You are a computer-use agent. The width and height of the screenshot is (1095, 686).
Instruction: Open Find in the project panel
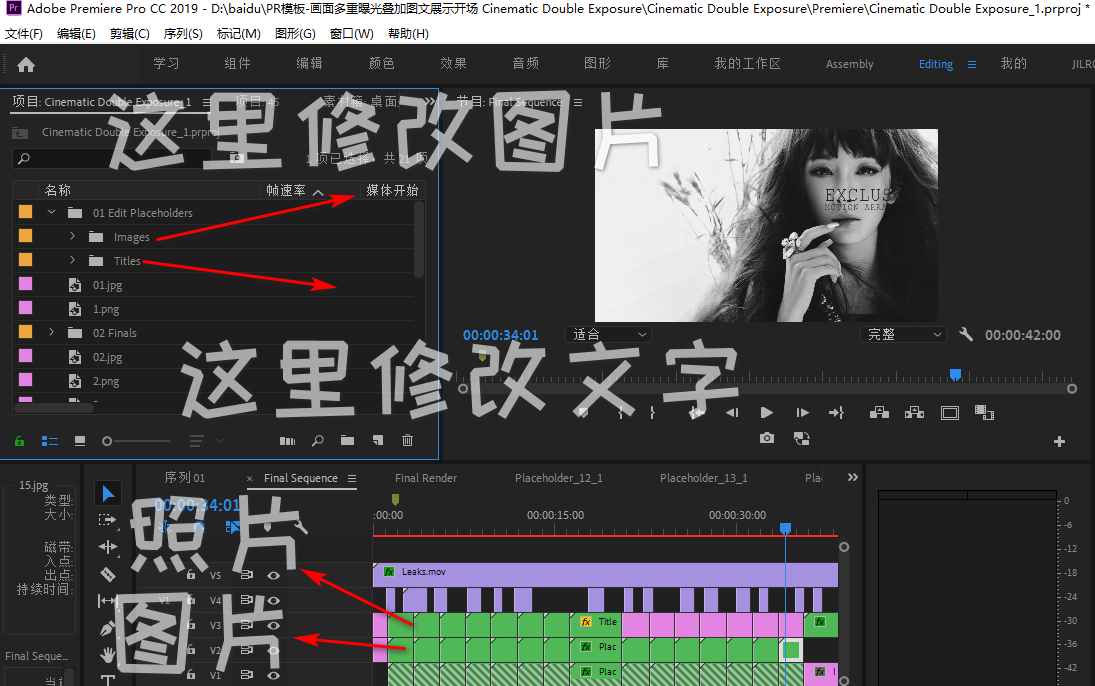click(318, 441)
